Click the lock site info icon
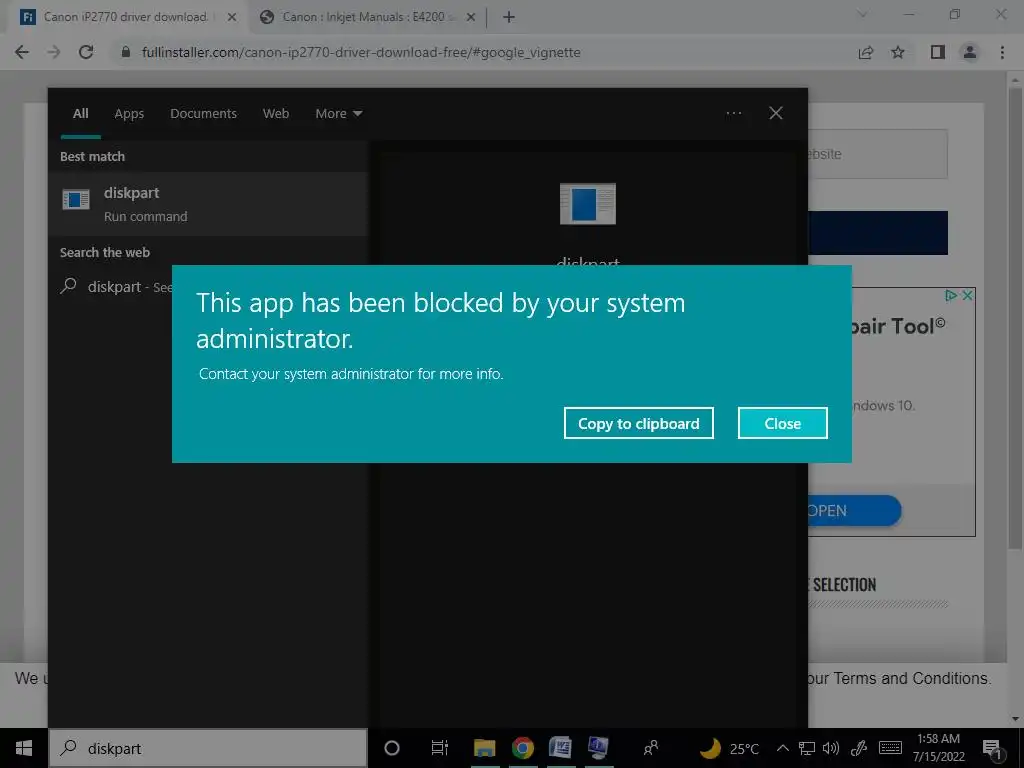Screen dimensions: 1024x768 click(x=126, y=52)
